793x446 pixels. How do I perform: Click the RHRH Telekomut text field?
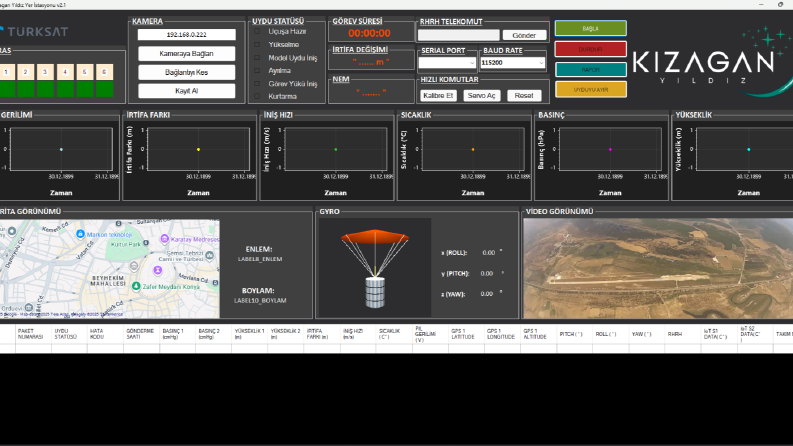458,35
